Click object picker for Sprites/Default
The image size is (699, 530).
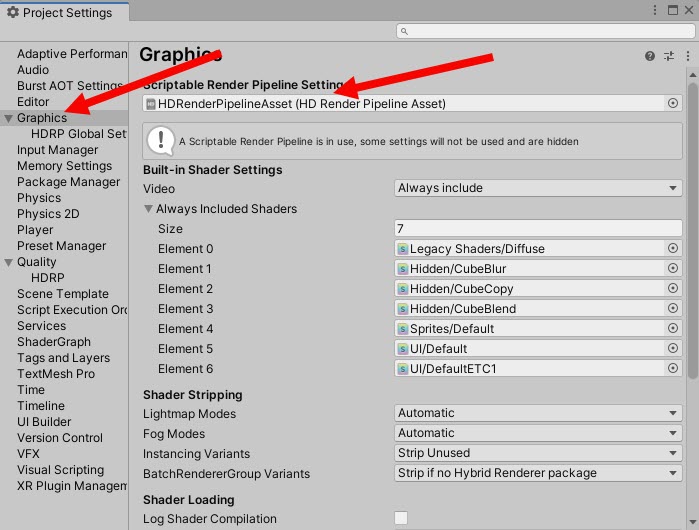point(673,328)
